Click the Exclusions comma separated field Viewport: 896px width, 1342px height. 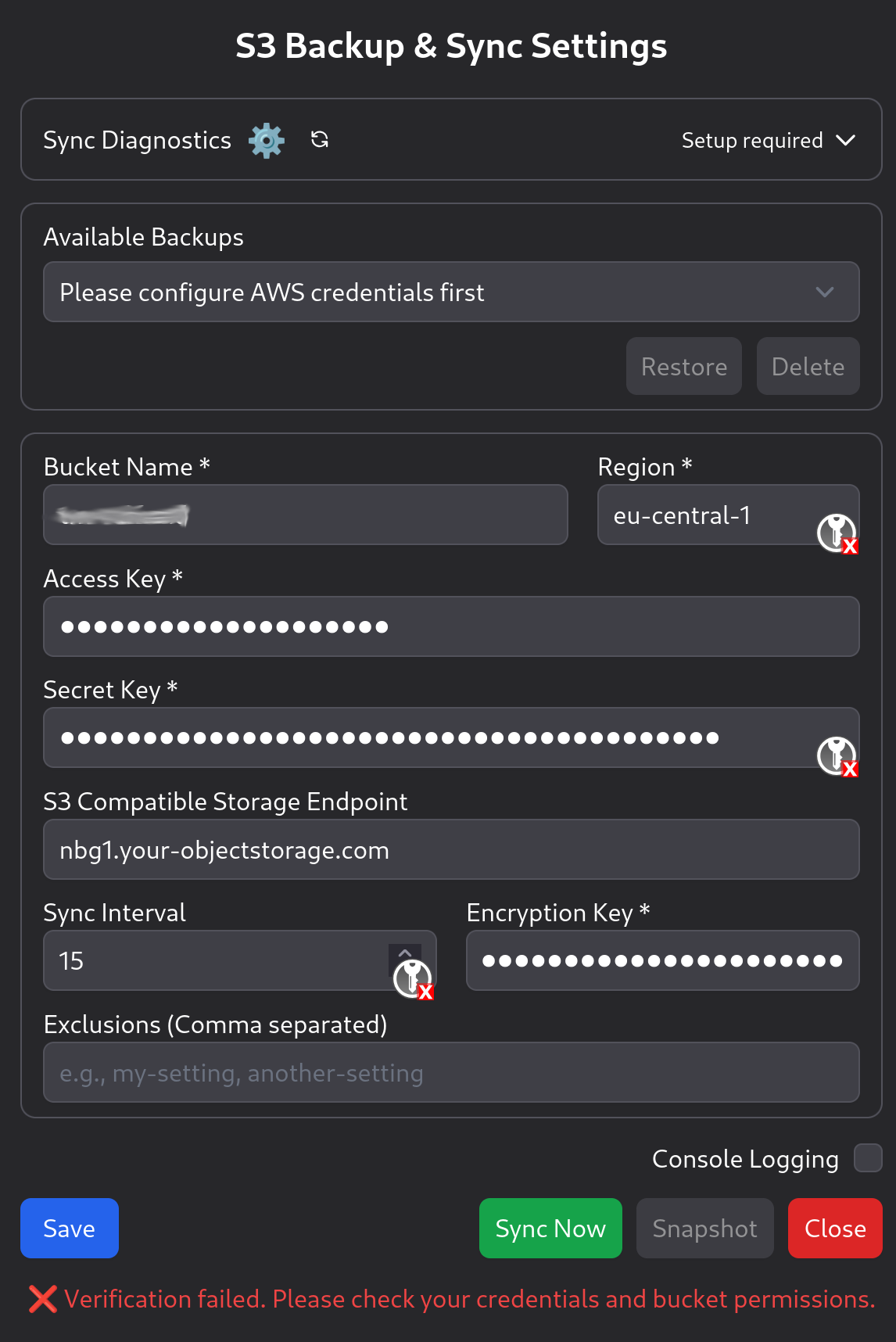[x=451, y=1073]
